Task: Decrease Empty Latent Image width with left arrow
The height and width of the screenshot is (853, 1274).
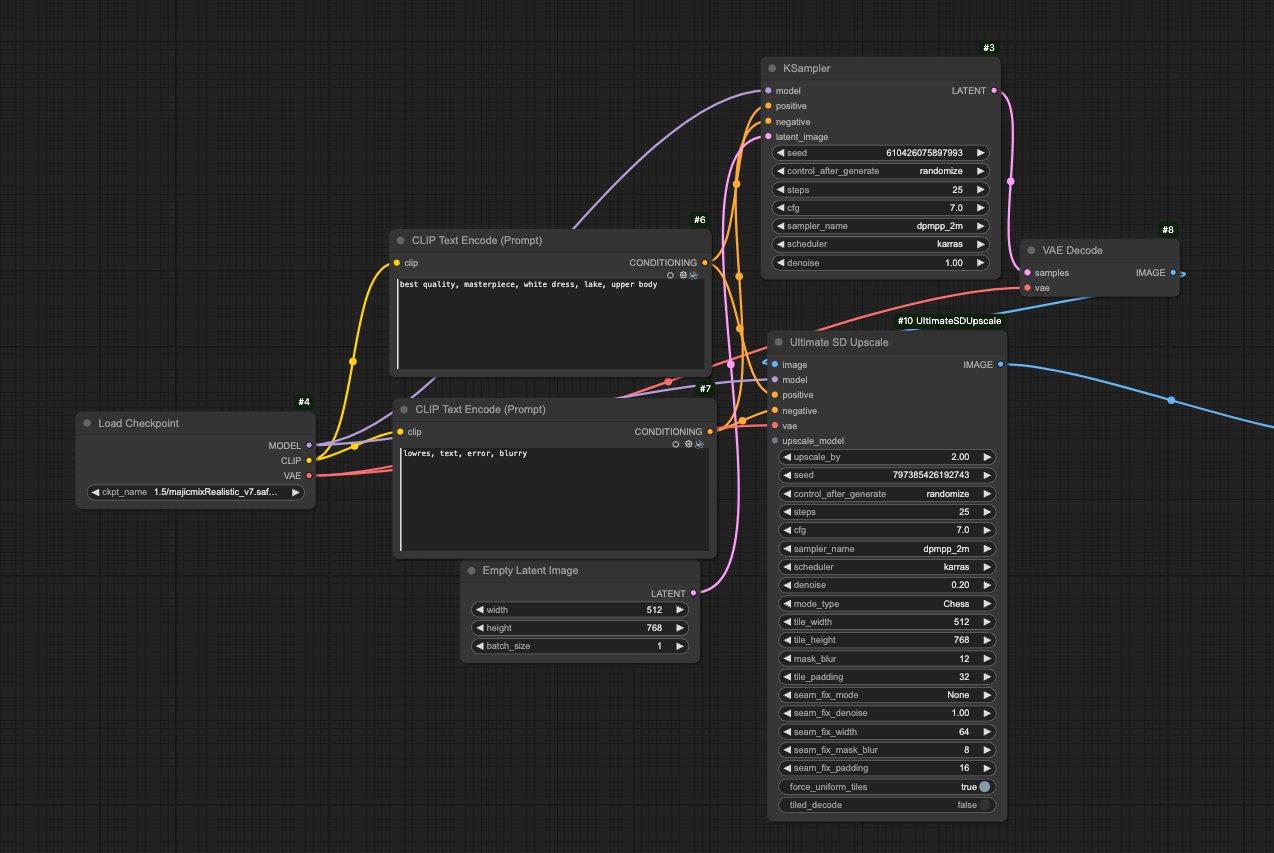Action: [478, 610]
